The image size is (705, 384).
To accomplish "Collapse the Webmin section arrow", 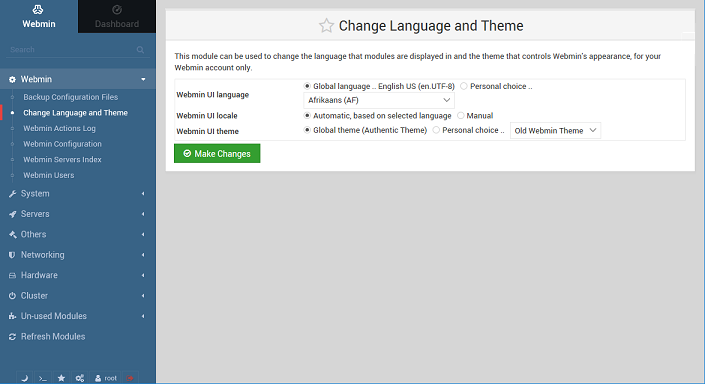I will [143, 79].
